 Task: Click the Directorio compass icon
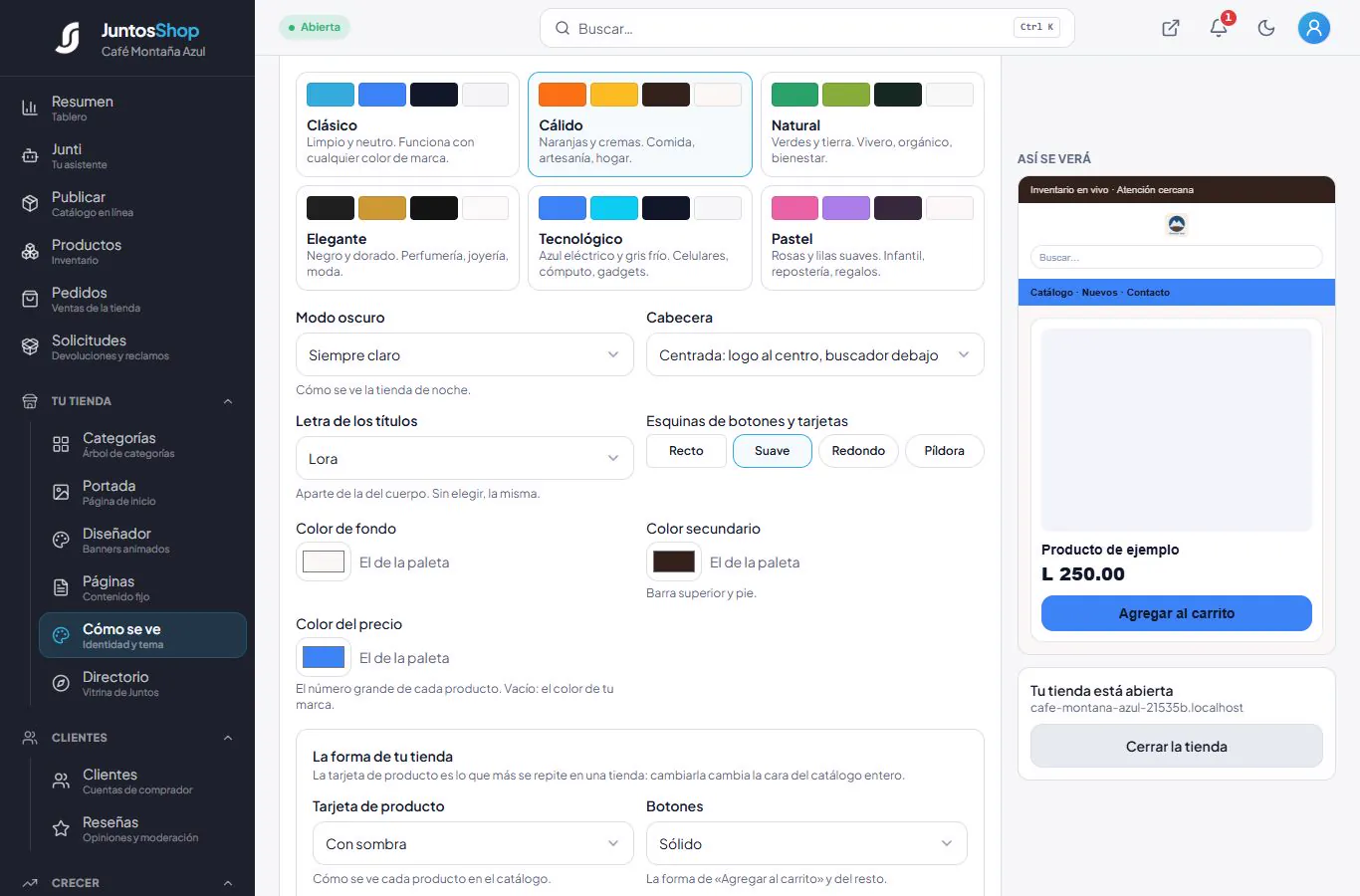point(61,683)
